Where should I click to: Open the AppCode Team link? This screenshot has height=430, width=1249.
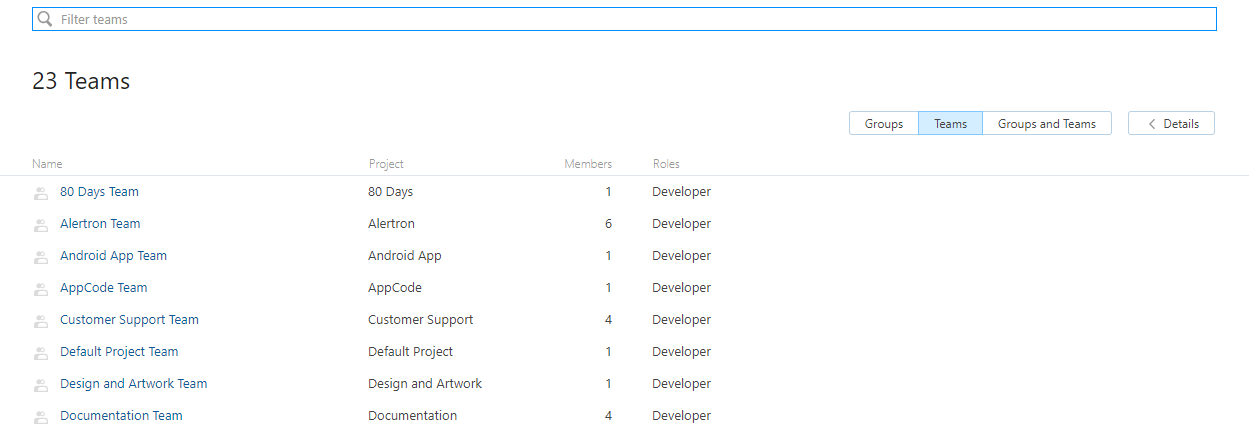103,288
